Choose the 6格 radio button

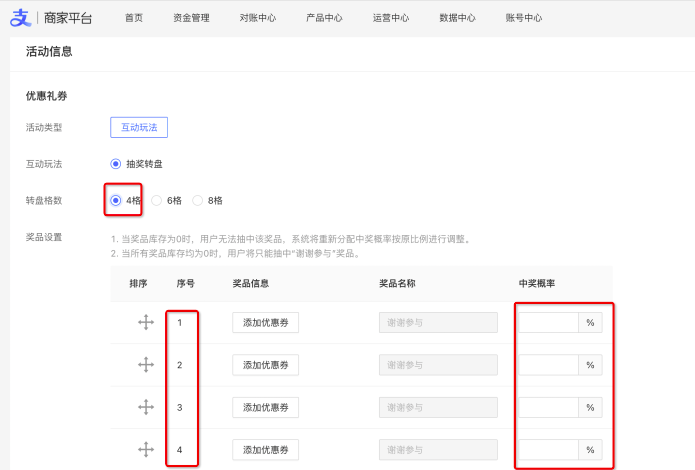(157, 200)
